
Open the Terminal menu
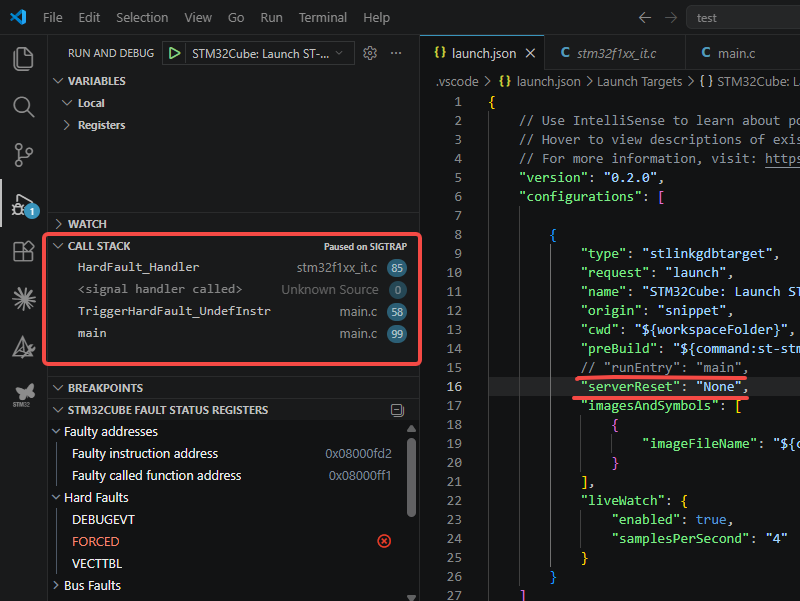[x=322, y=17]
